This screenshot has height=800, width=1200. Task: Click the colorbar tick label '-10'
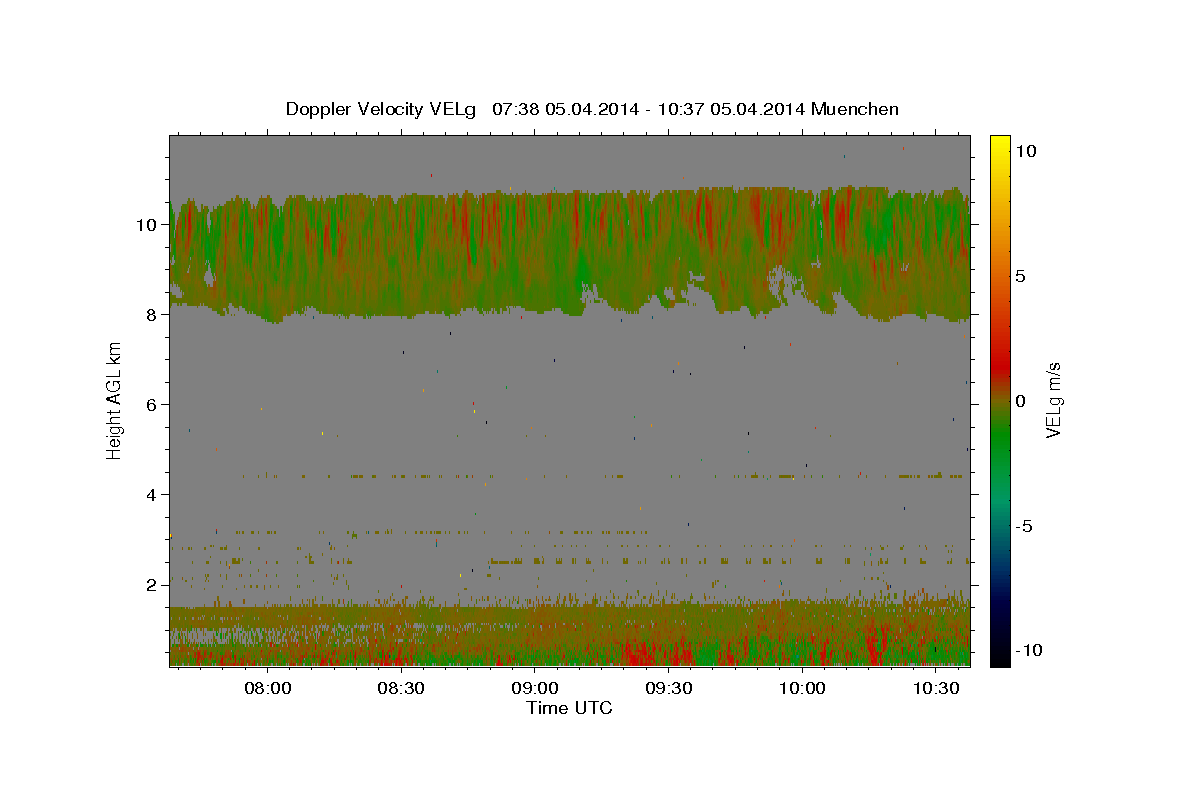pyautogui.click(x=1028, y=650)
